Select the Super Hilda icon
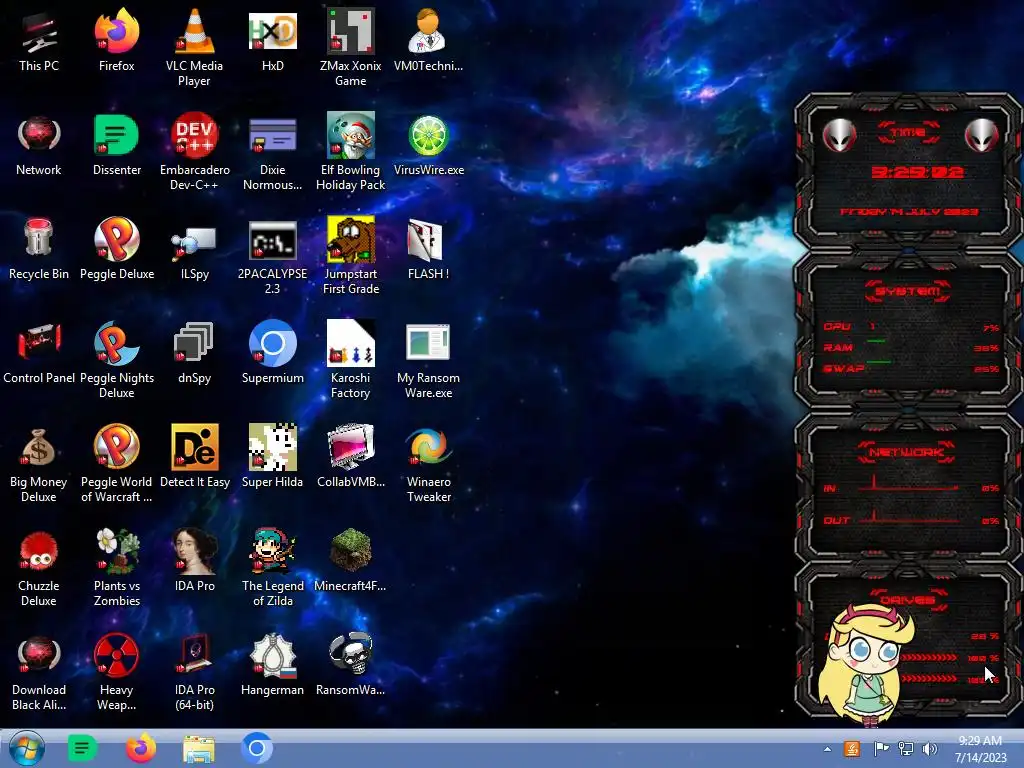 pos(272,447)
